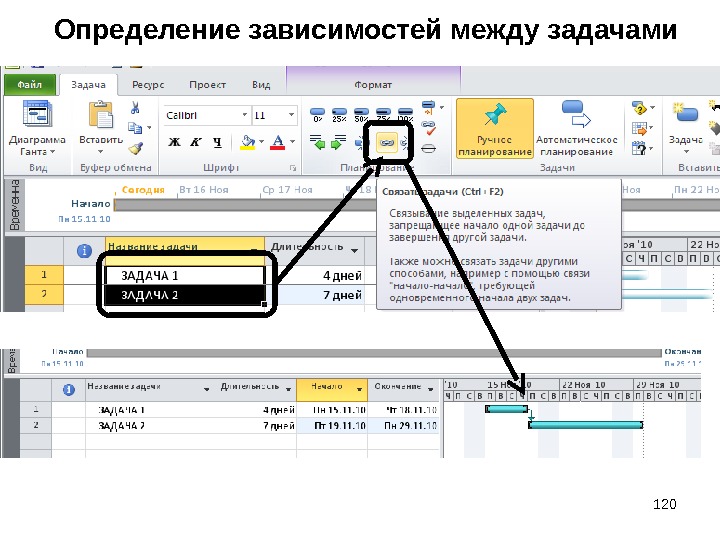
Task: Toggle Ручное планирование mode
Action: coord(495,129)
